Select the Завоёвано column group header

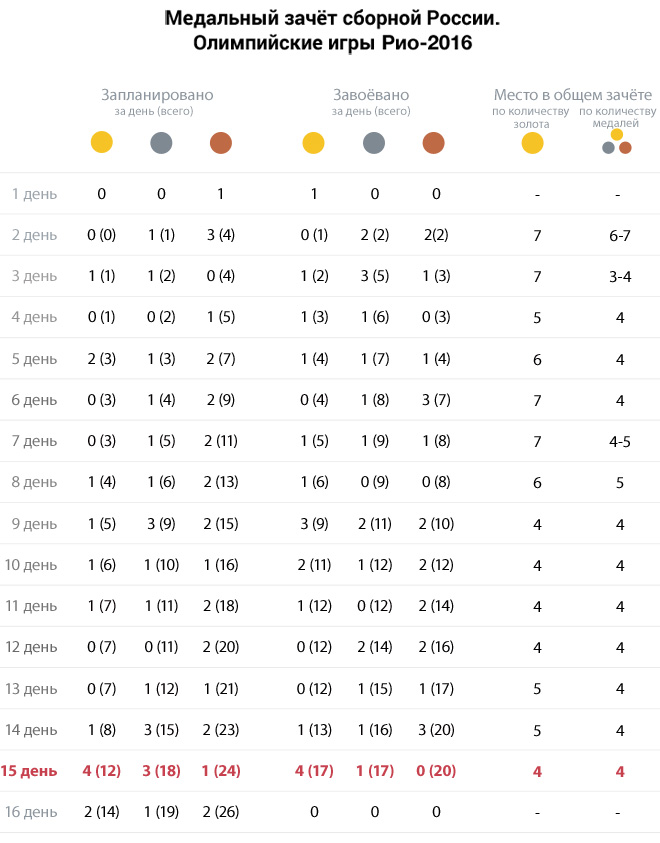pyautogui.click(x=371, y=95)
